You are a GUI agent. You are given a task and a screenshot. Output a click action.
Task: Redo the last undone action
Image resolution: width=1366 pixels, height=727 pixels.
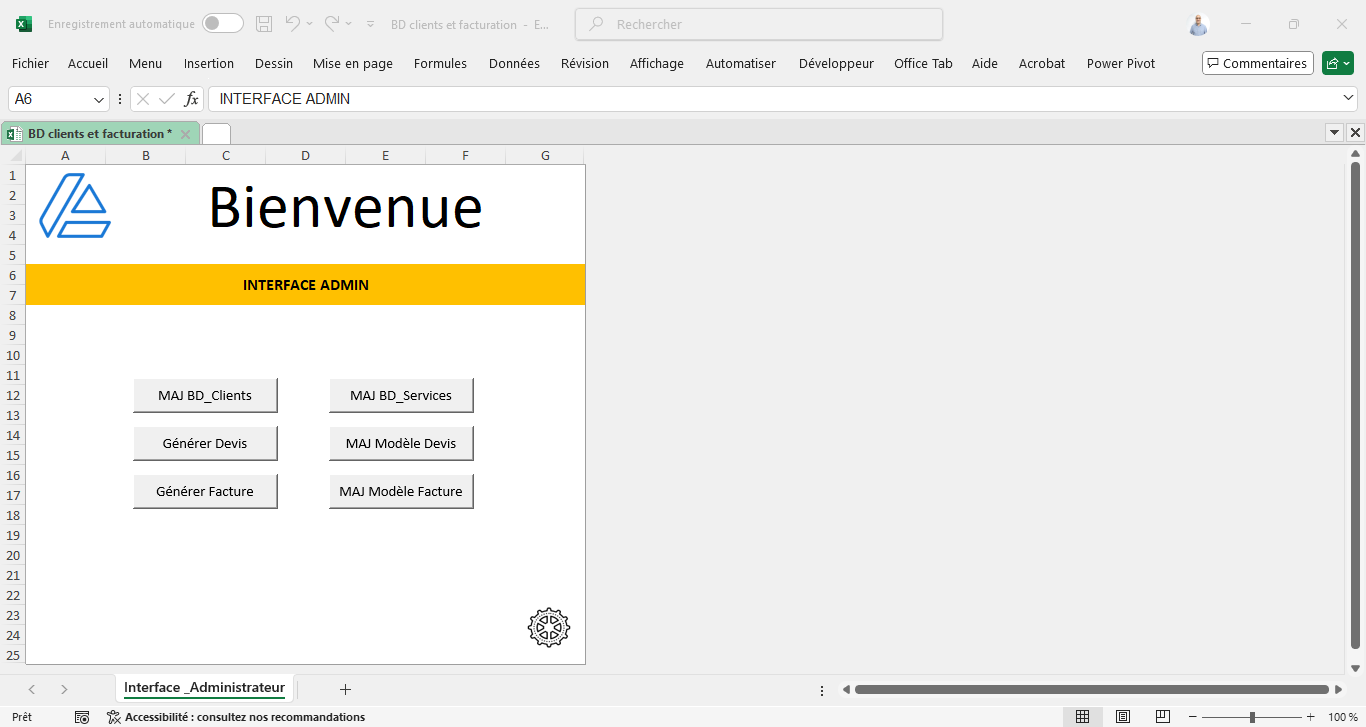coord(332,24)
